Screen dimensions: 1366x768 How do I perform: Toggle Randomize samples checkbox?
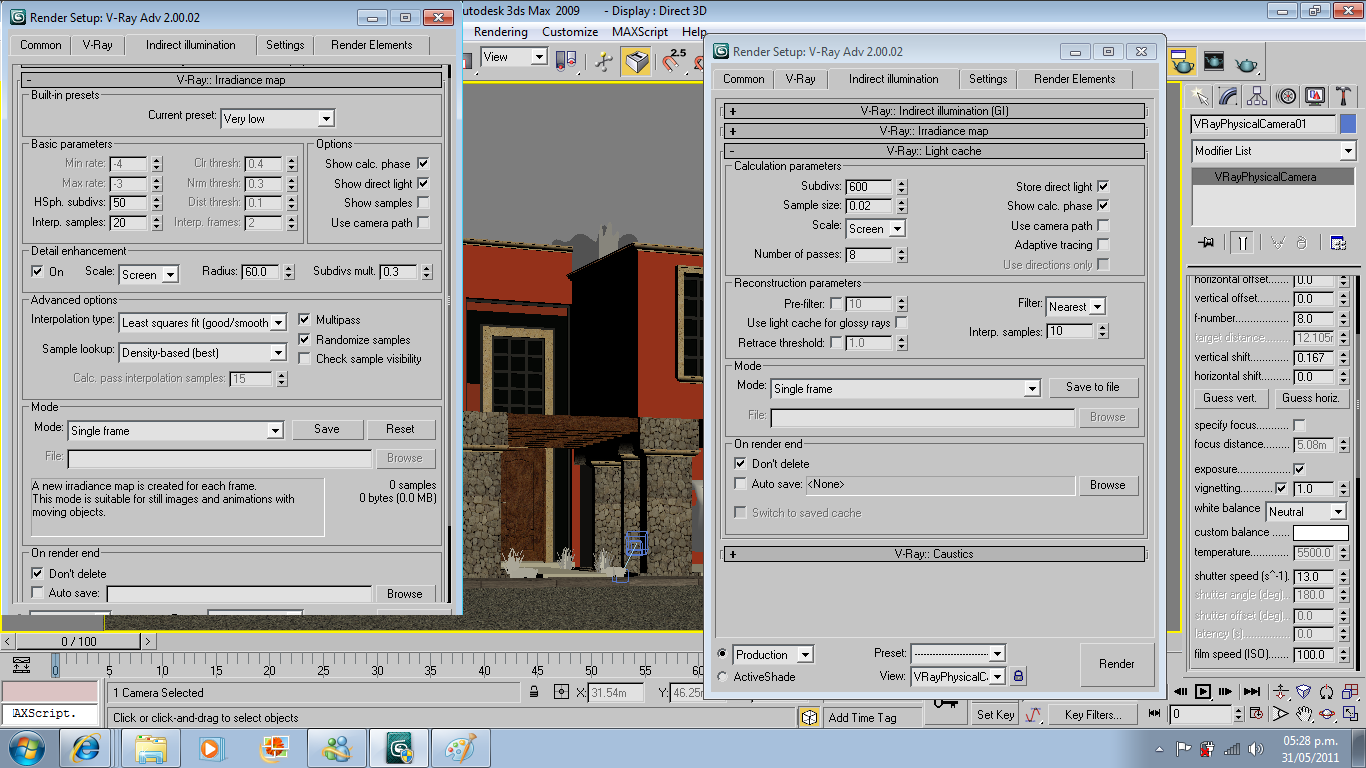(305, 339)
